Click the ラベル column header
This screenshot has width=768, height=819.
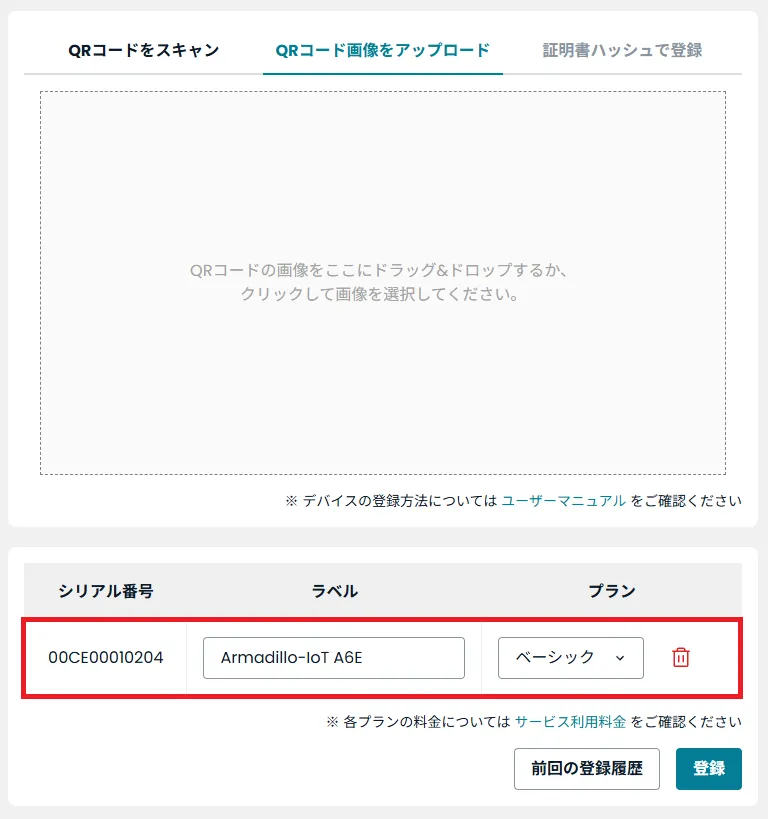(x=335, y=590)
